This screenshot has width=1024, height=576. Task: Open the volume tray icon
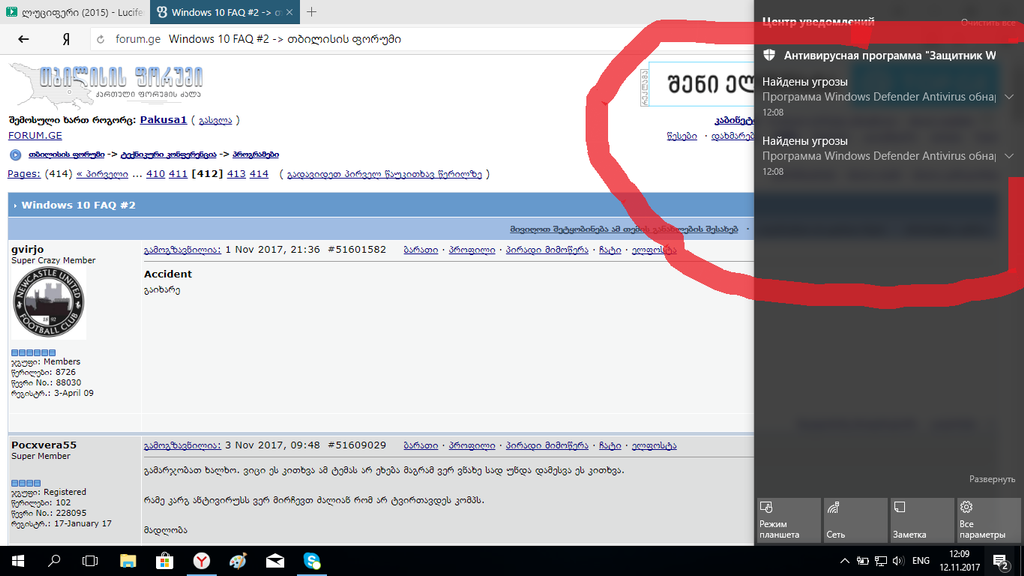(x=899, y=561)
